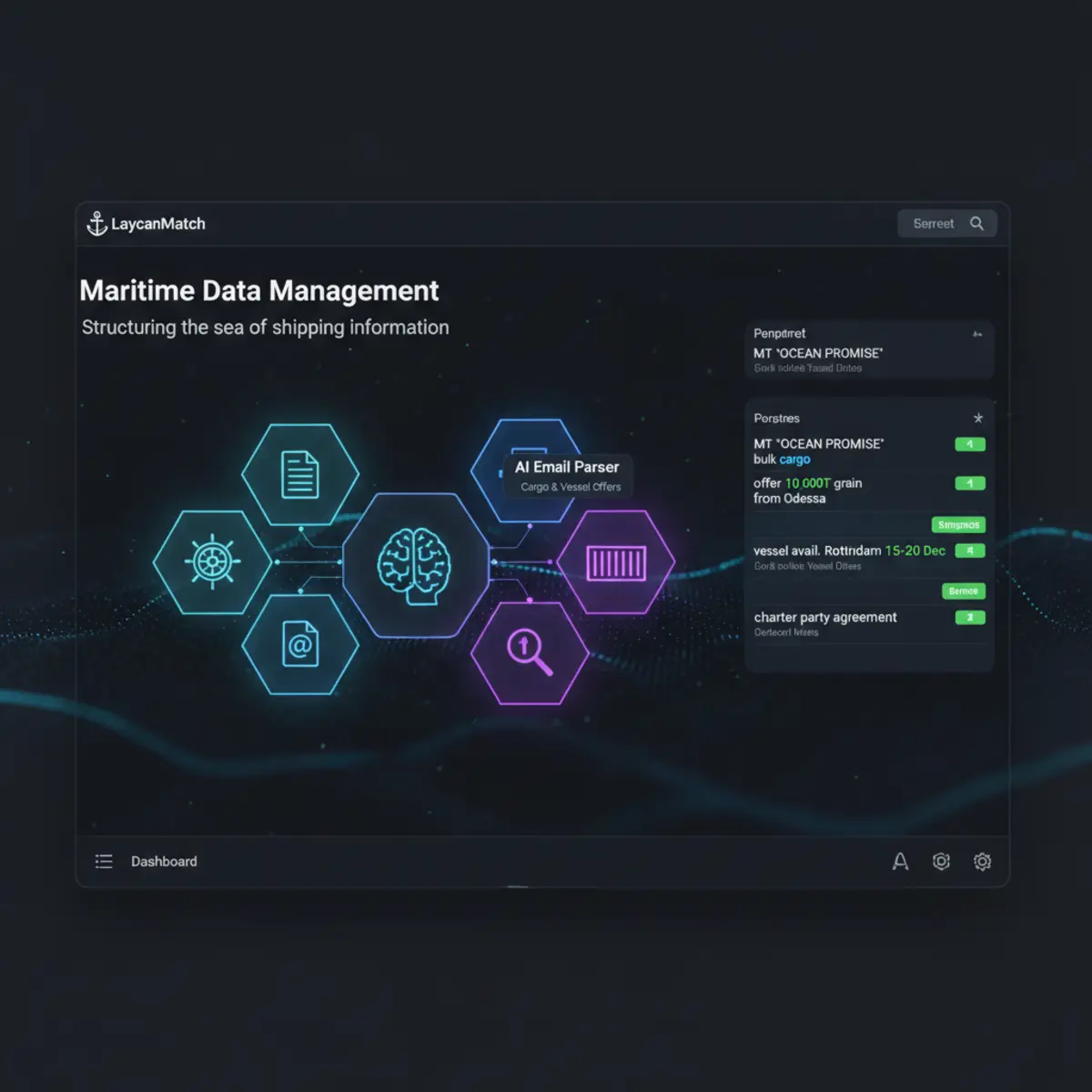Open the gear settings icon at far right
Image resolution: width=1092 pixels, height=1092 pixels.
[x=982, y=862]
